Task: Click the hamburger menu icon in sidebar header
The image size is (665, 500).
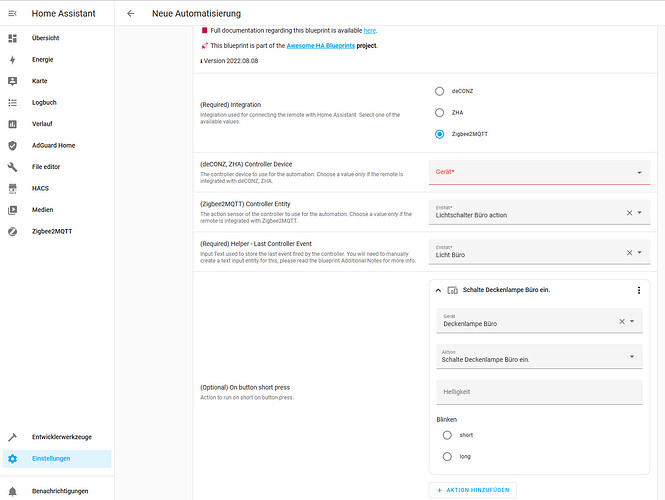Action: (13, 13)
